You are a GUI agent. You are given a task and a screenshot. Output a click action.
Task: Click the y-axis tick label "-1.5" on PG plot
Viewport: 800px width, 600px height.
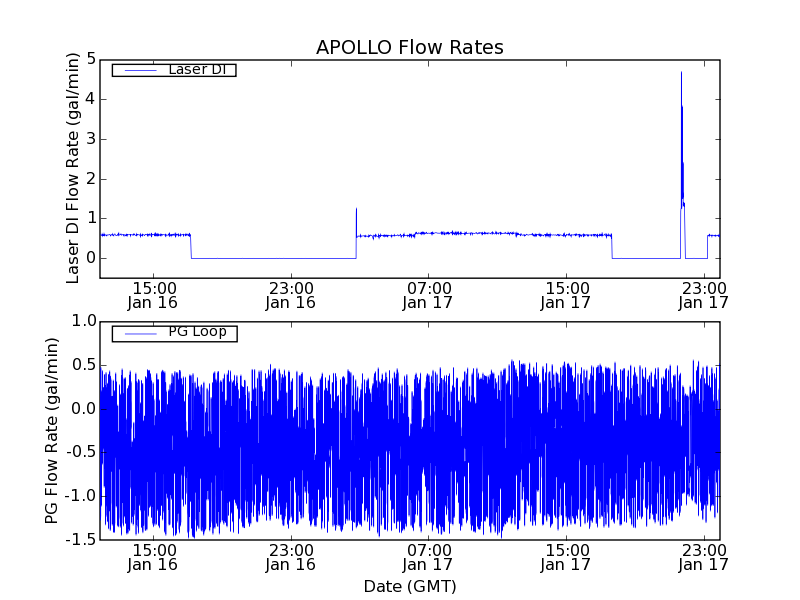click(81, 539)
